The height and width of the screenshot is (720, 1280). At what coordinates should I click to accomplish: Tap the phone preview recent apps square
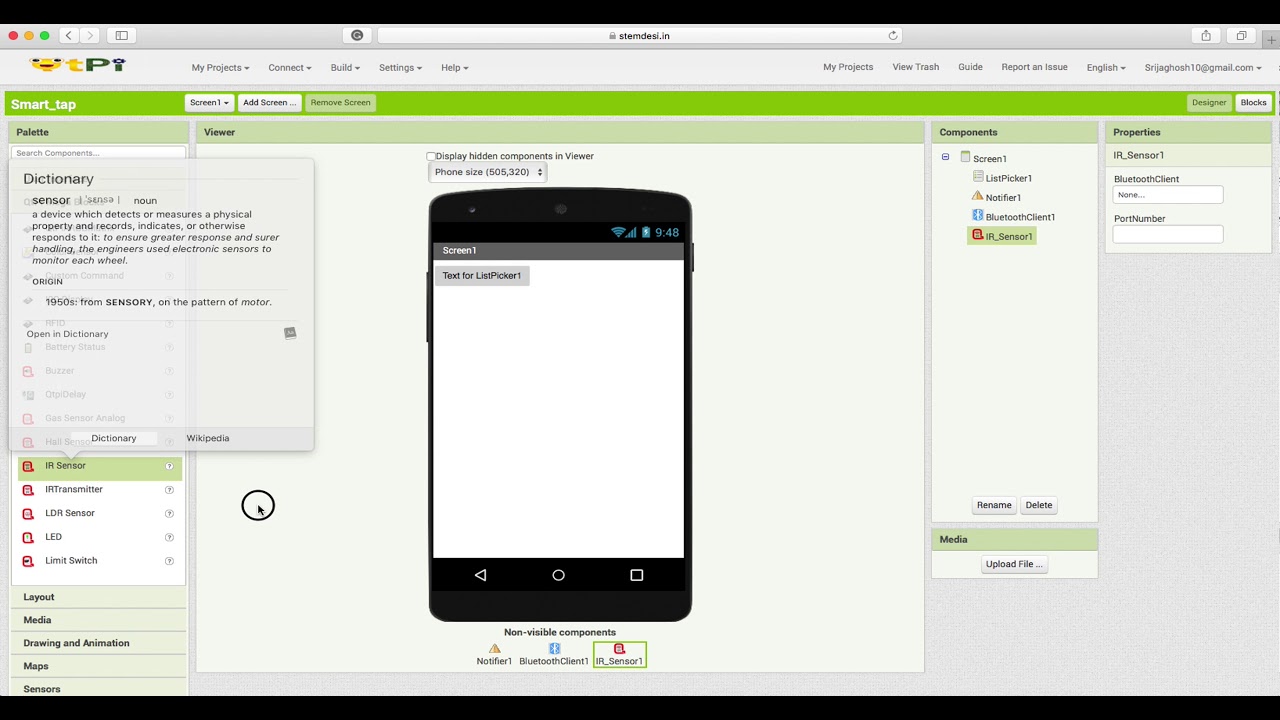pyautogui.click(x=636, y=575)
